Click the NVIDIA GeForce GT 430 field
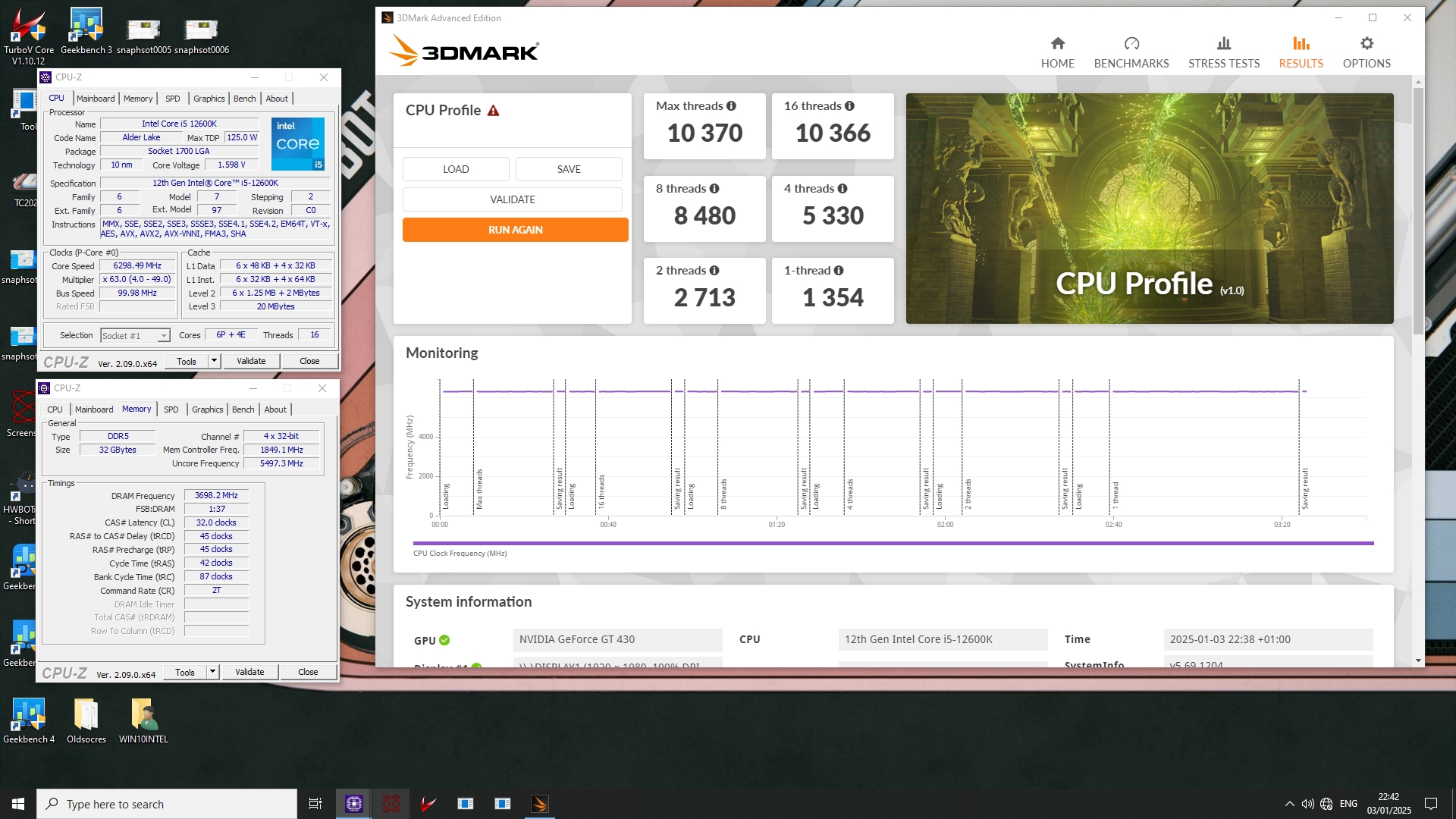The image size is (1456, 819). [x=617, y=640]
